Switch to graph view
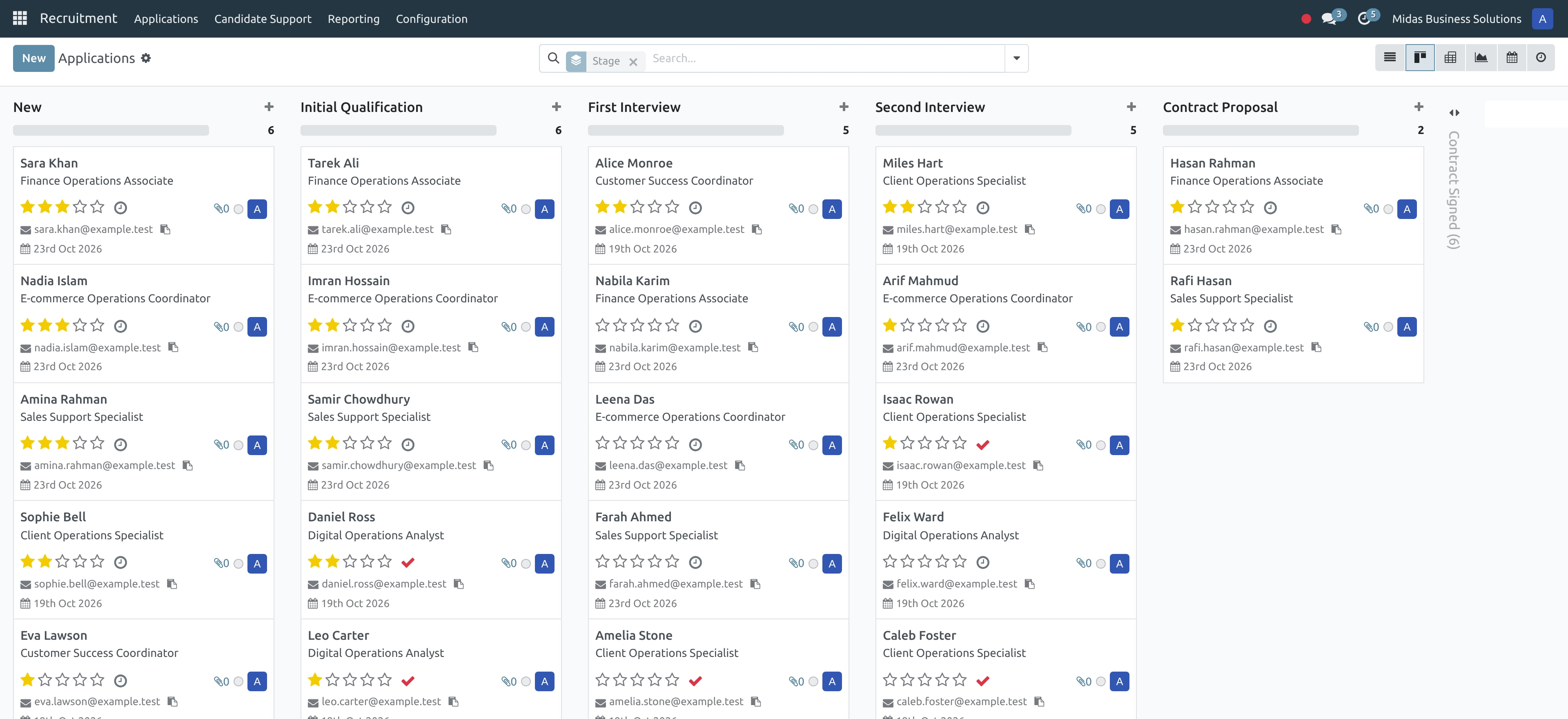Screen dimensions: 1568x719 [x=1481, y=57]
